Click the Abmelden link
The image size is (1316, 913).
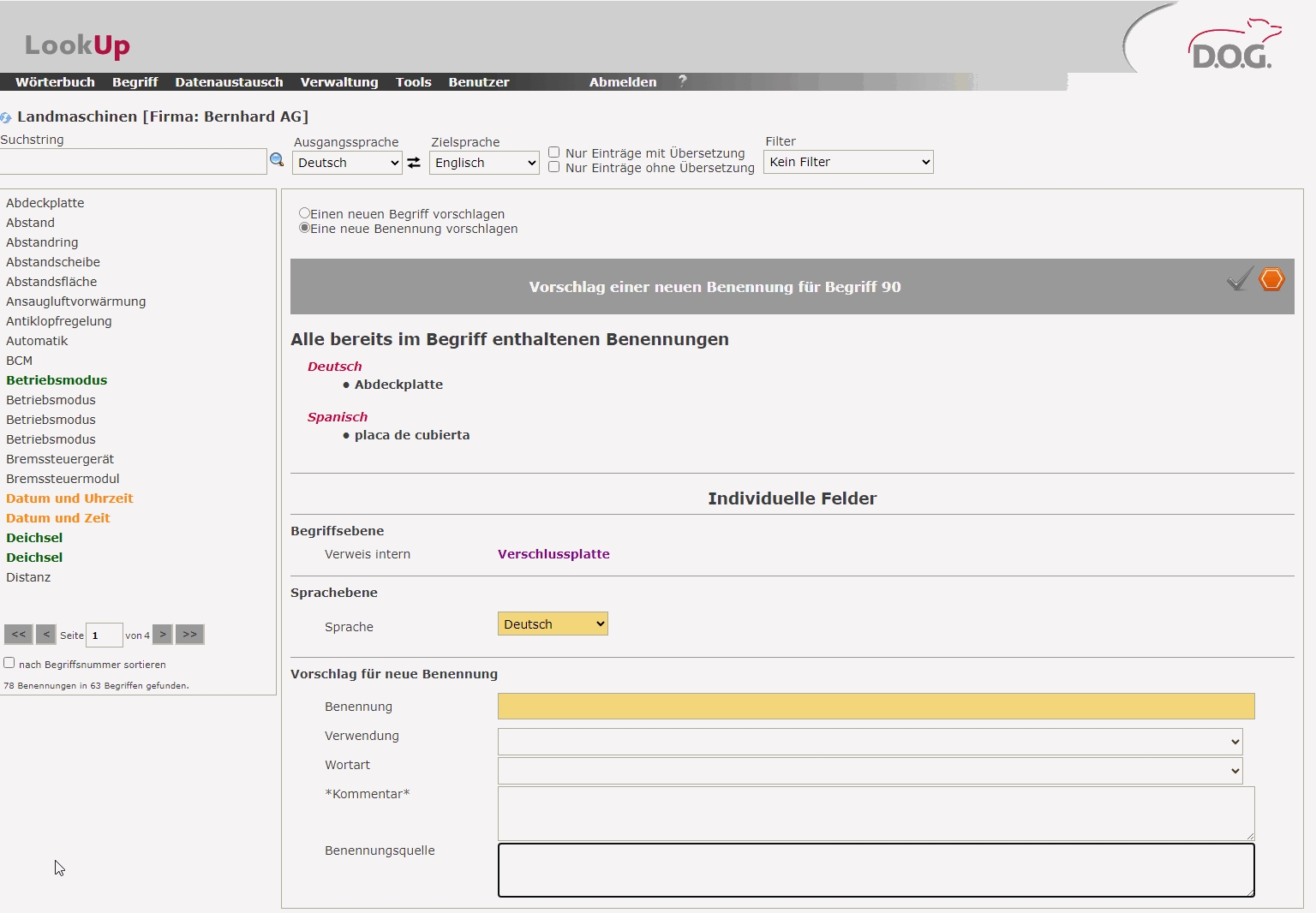tap(623, 82)
